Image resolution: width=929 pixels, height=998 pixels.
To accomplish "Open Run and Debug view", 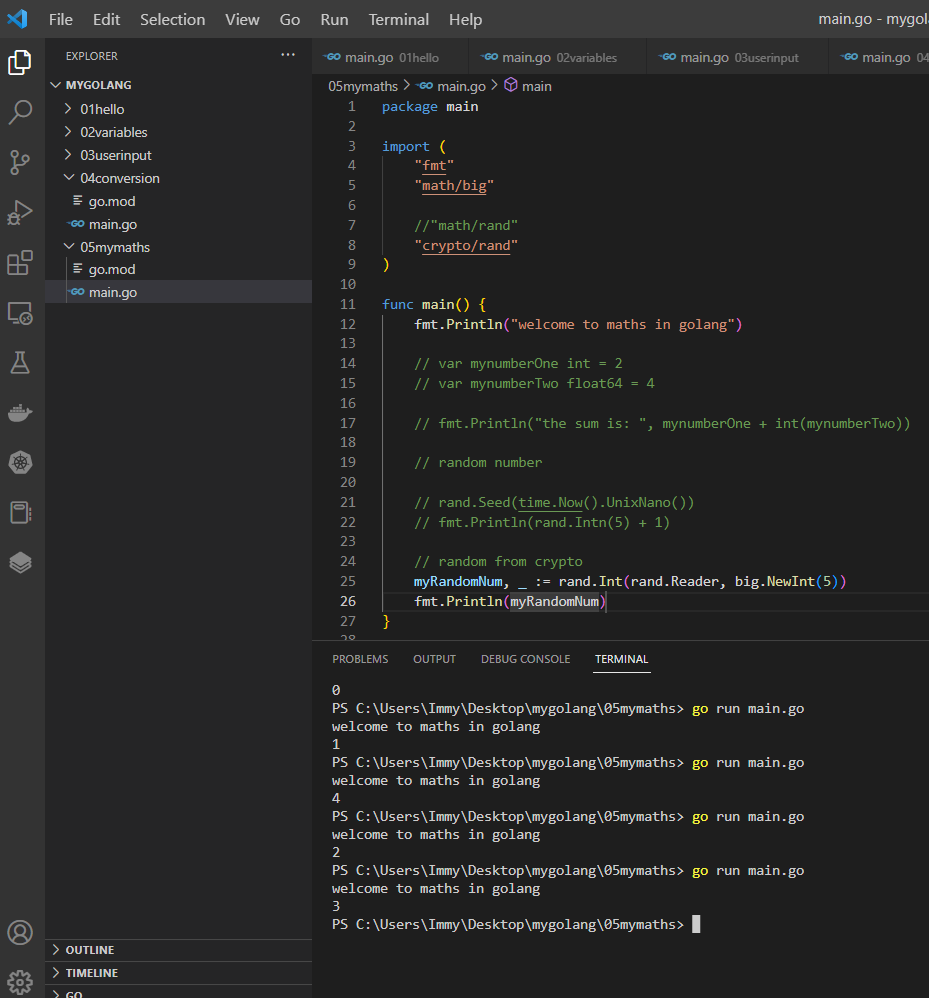I will pos(20,213).
